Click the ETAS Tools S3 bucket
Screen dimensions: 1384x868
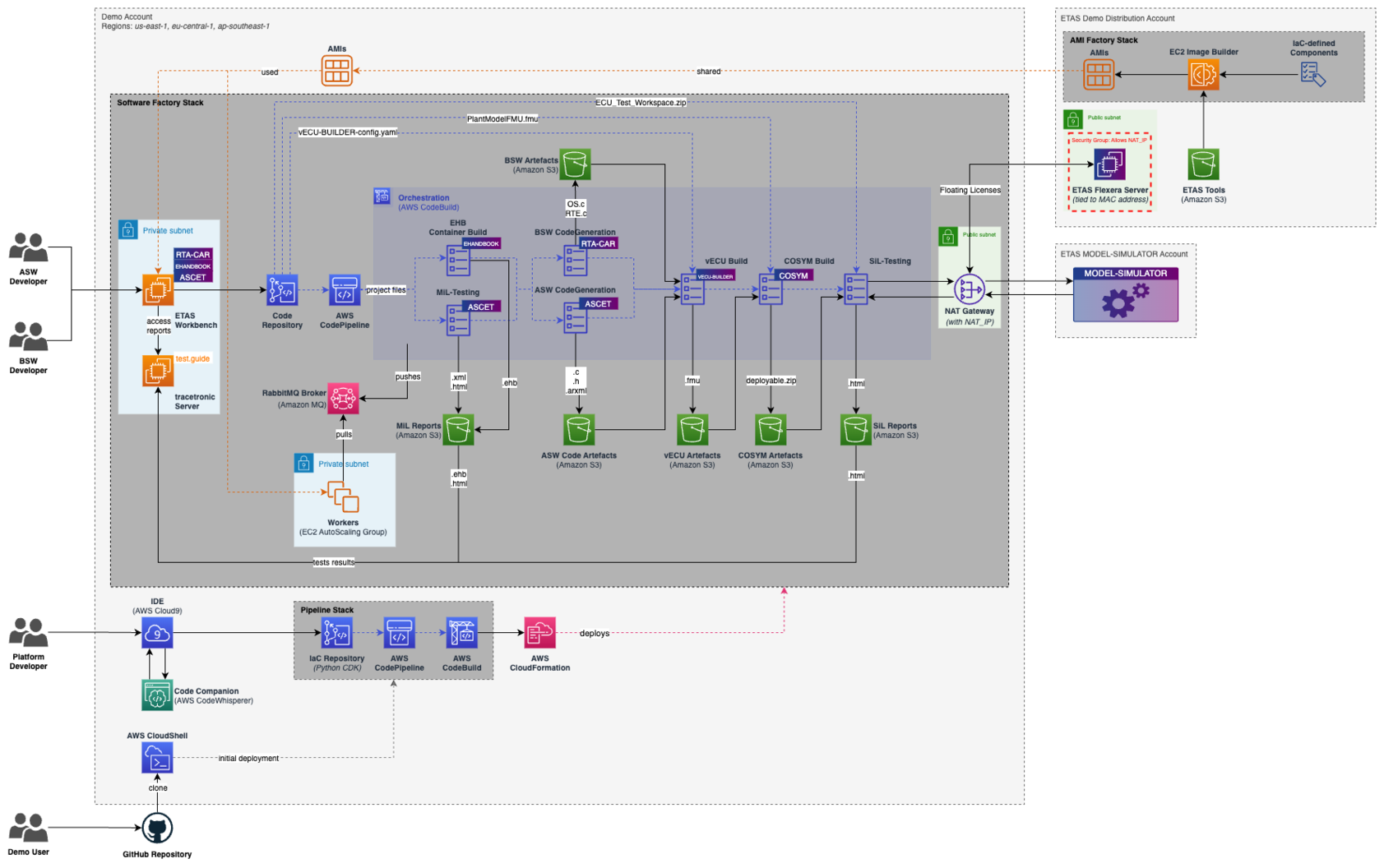[x=1203, y=164]
